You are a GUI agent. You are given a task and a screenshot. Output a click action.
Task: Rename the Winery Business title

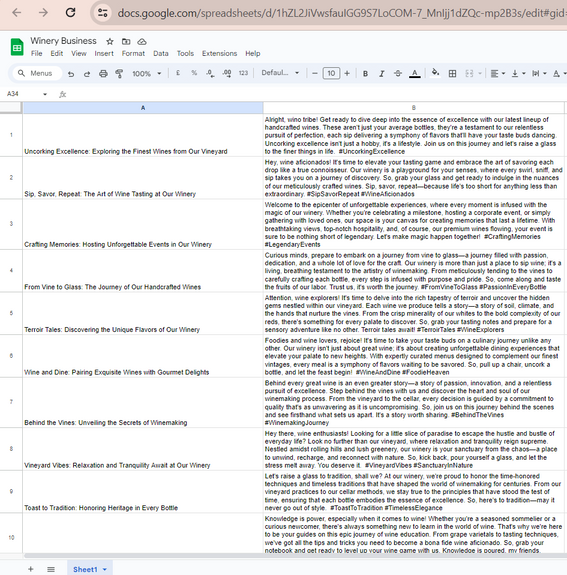tap(63, 41)
